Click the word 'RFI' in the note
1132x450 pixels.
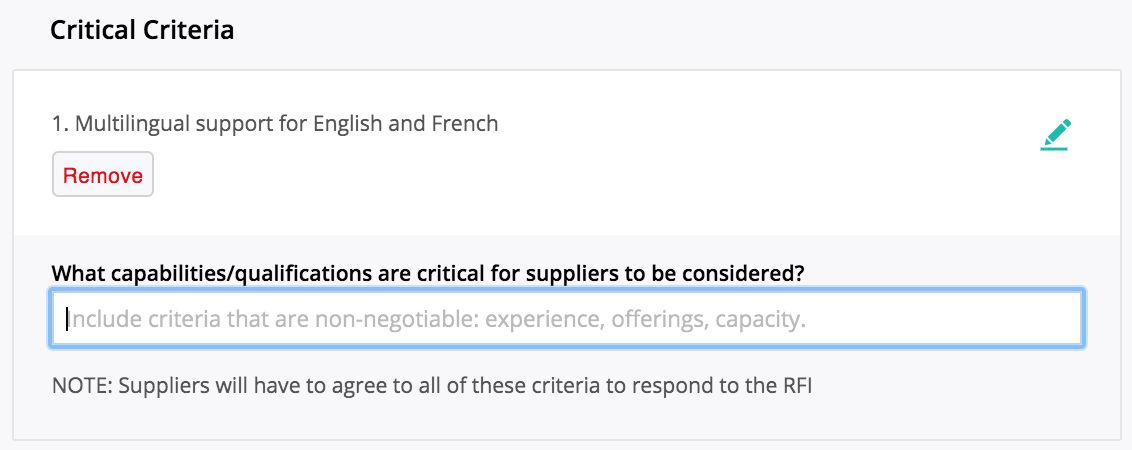[798, 386]
